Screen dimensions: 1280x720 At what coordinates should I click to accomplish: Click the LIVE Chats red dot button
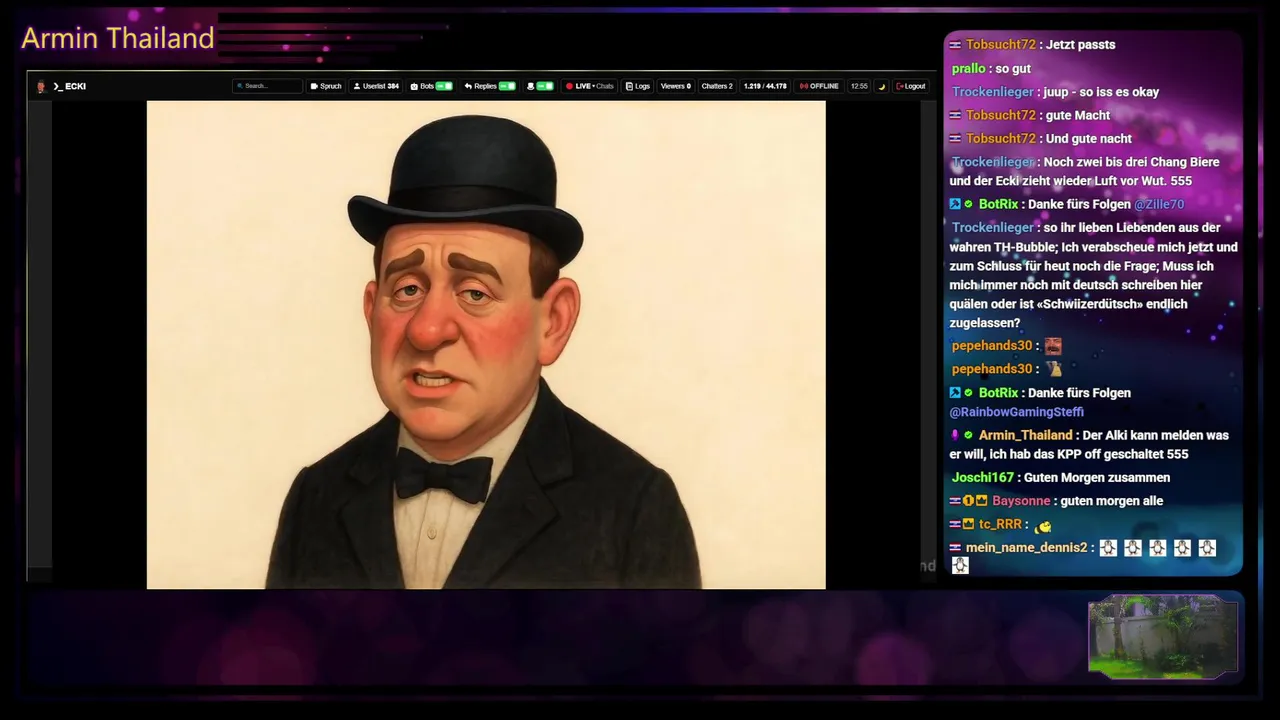point(590,86)
